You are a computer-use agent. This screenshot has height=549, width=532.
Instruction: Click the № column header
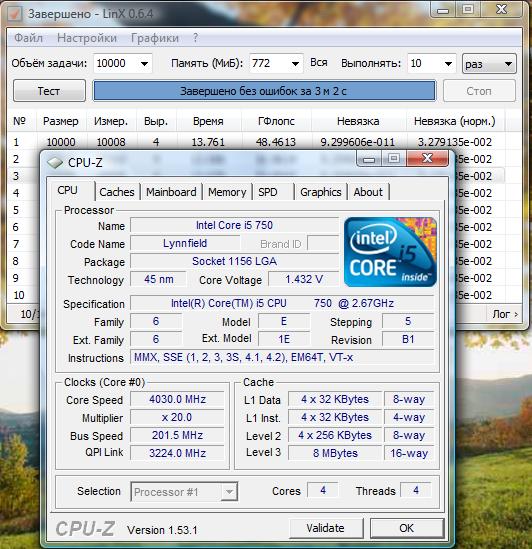(x=20, y=121)
